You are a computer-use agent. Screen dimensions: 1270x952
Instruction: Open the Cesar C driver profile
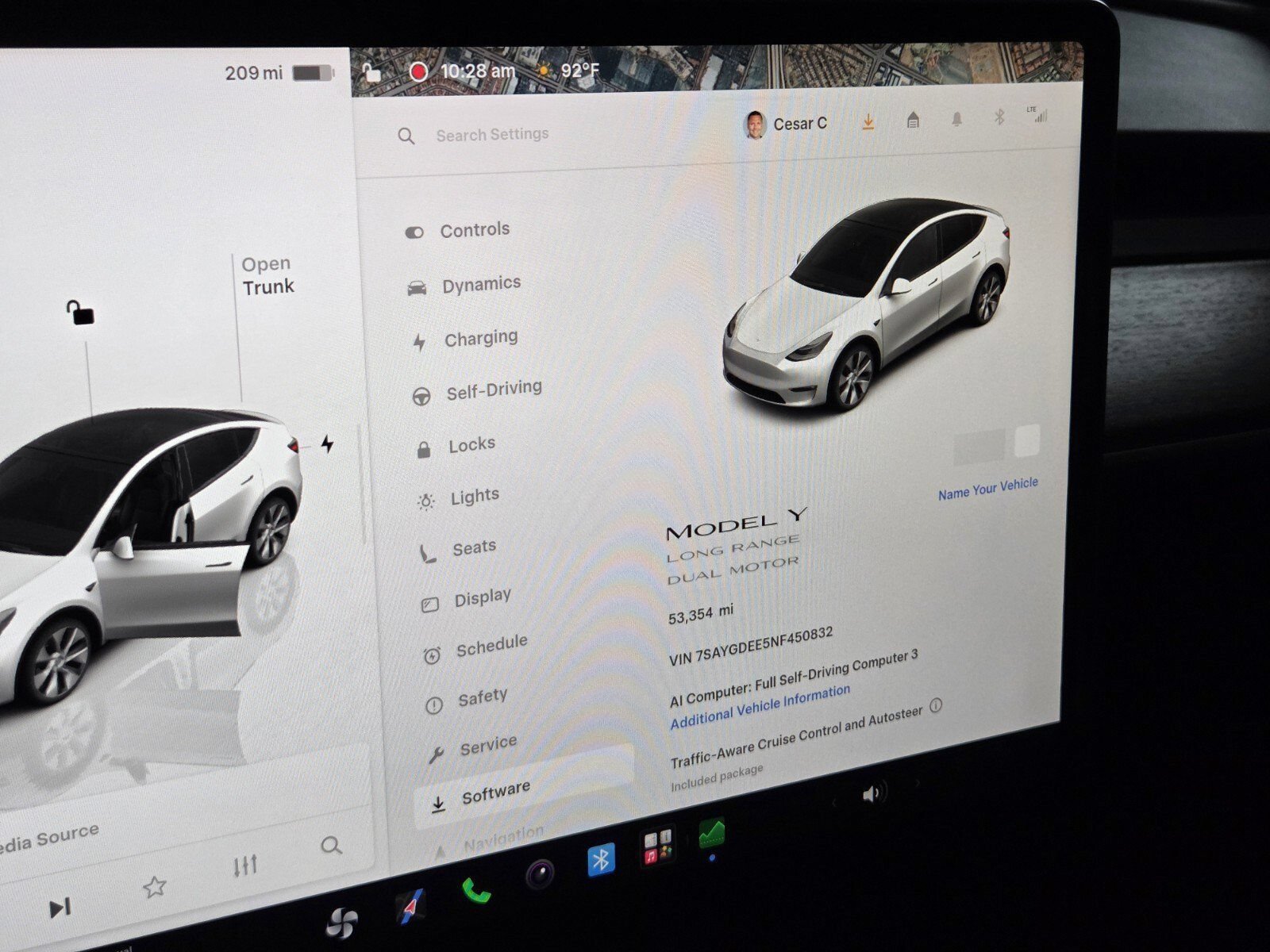(x=786, y=124)
